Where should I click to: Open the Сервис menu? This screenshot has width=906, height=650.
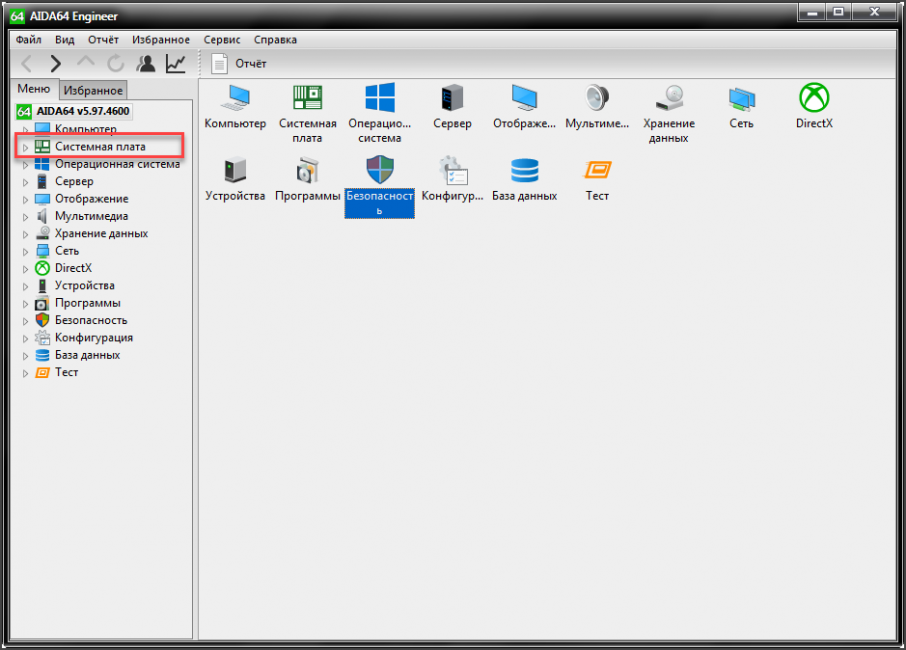tap(221, 40)
